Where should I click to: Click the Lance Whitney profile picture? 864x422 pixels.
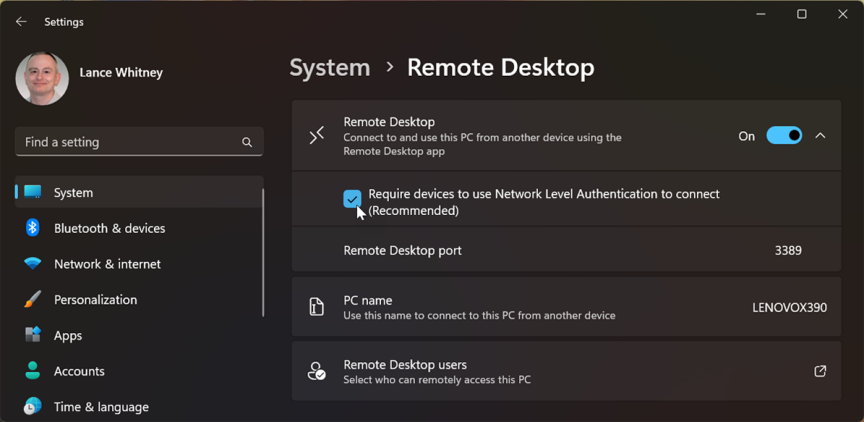42,77
